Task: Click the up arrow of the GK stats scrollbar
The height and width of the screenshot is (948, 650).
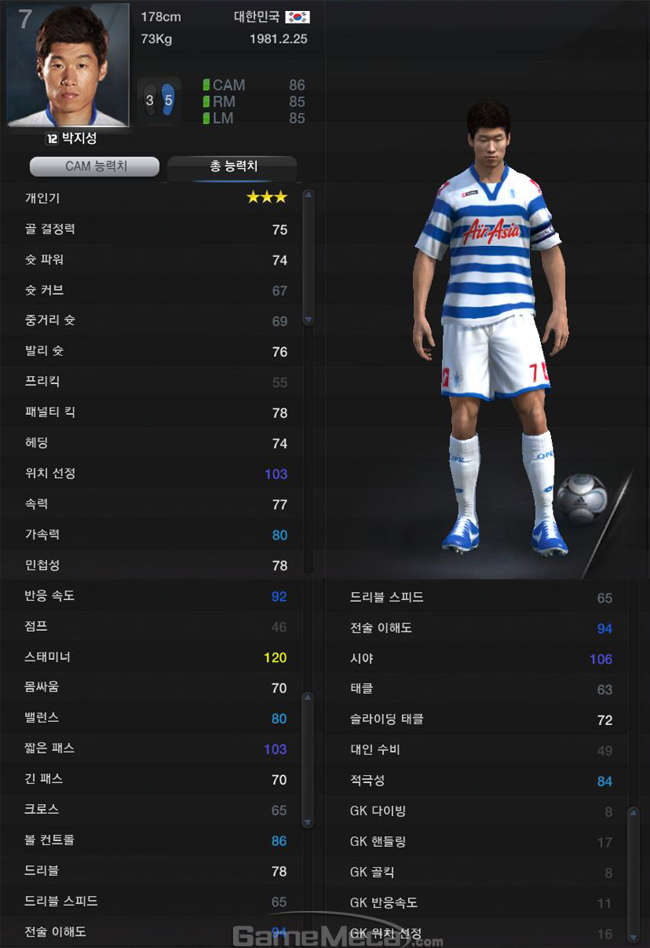Action: [633, 813]
